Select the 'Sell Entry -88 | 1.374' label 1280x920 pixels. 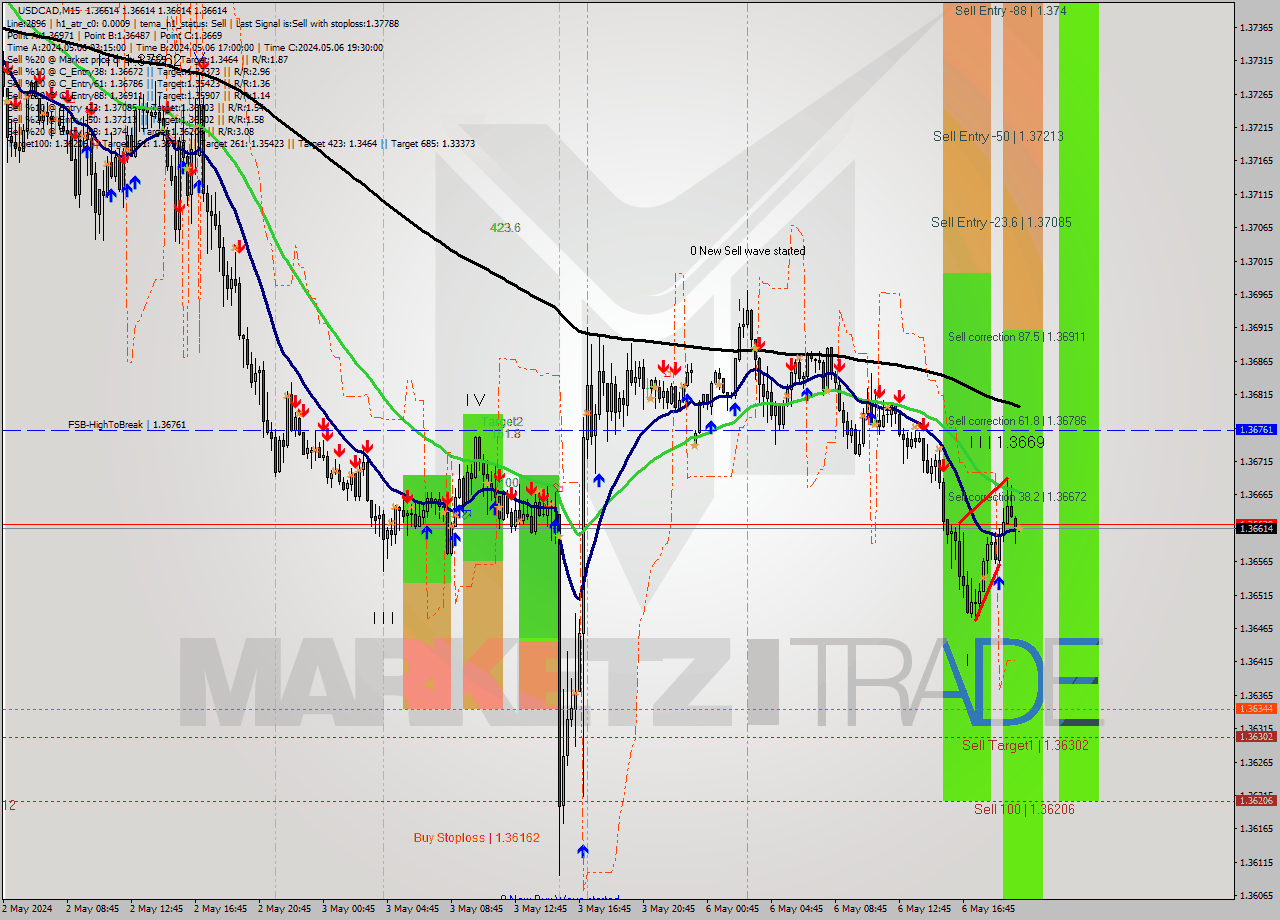(1010, 10)
